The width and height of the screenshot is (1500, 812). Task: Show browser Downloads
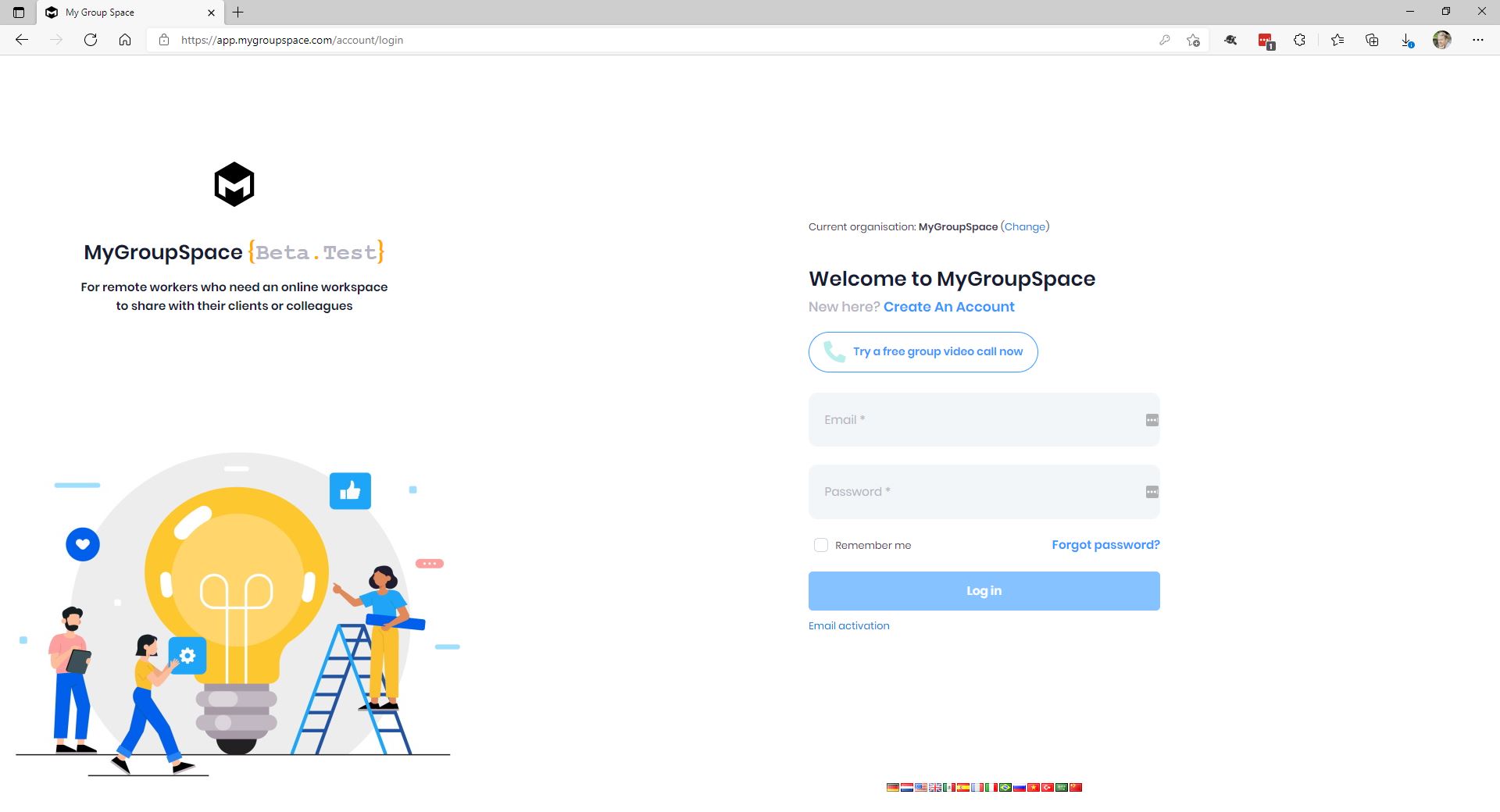tap(1406, 41)
